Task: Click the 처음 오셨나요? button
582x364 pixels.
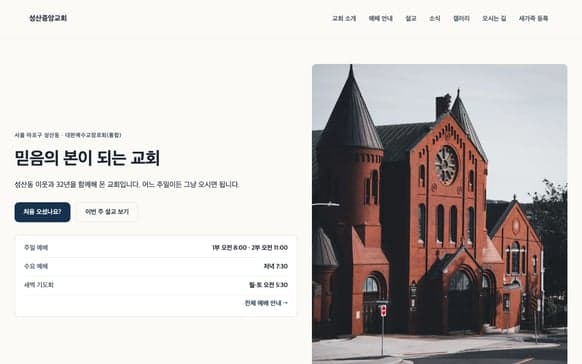Action: pyautogui.click(x=42, y=212)
